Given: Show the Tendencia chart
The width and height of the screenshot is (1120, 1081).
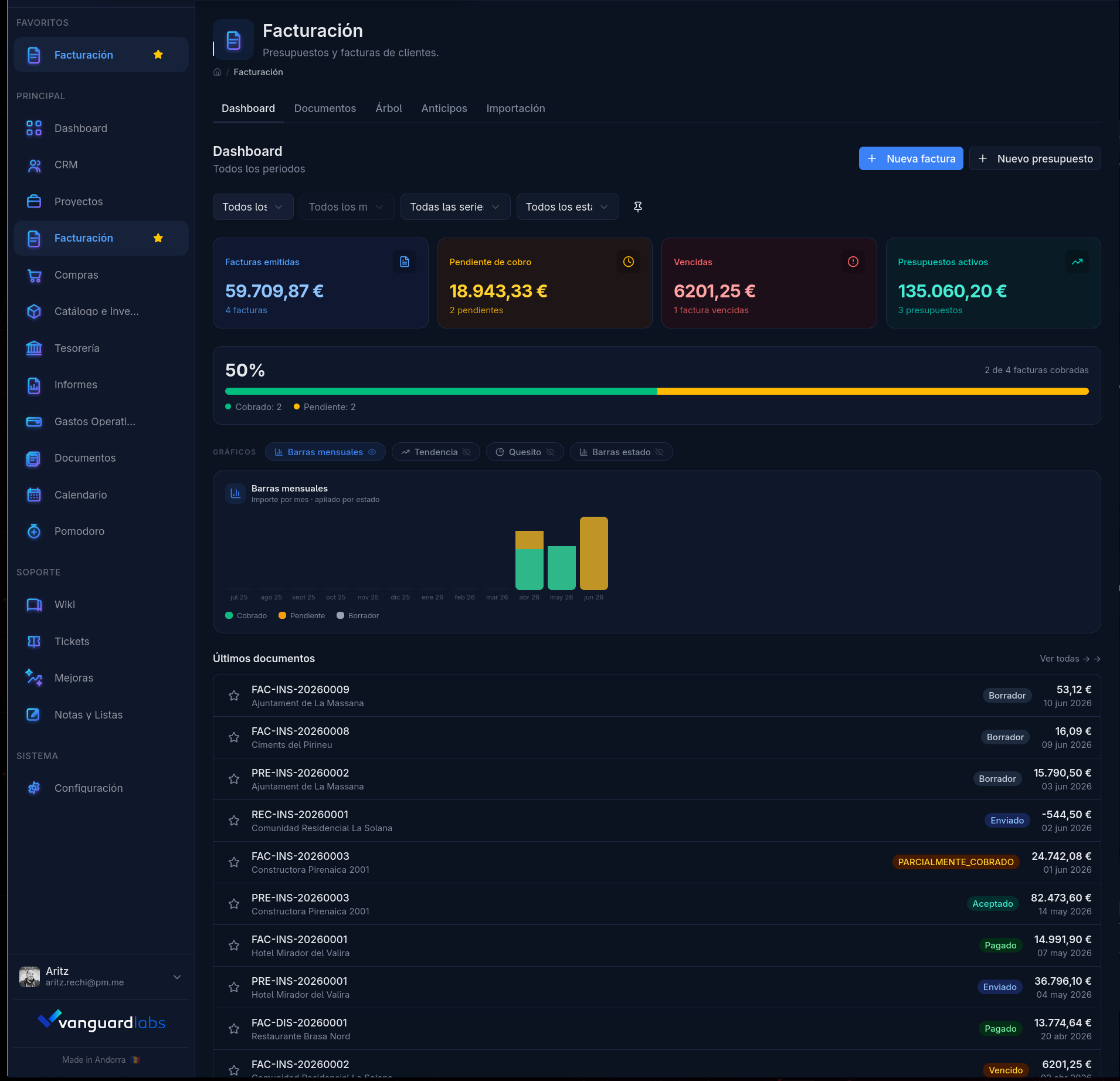Looking at the screenshot, I should tap(467, 452).
